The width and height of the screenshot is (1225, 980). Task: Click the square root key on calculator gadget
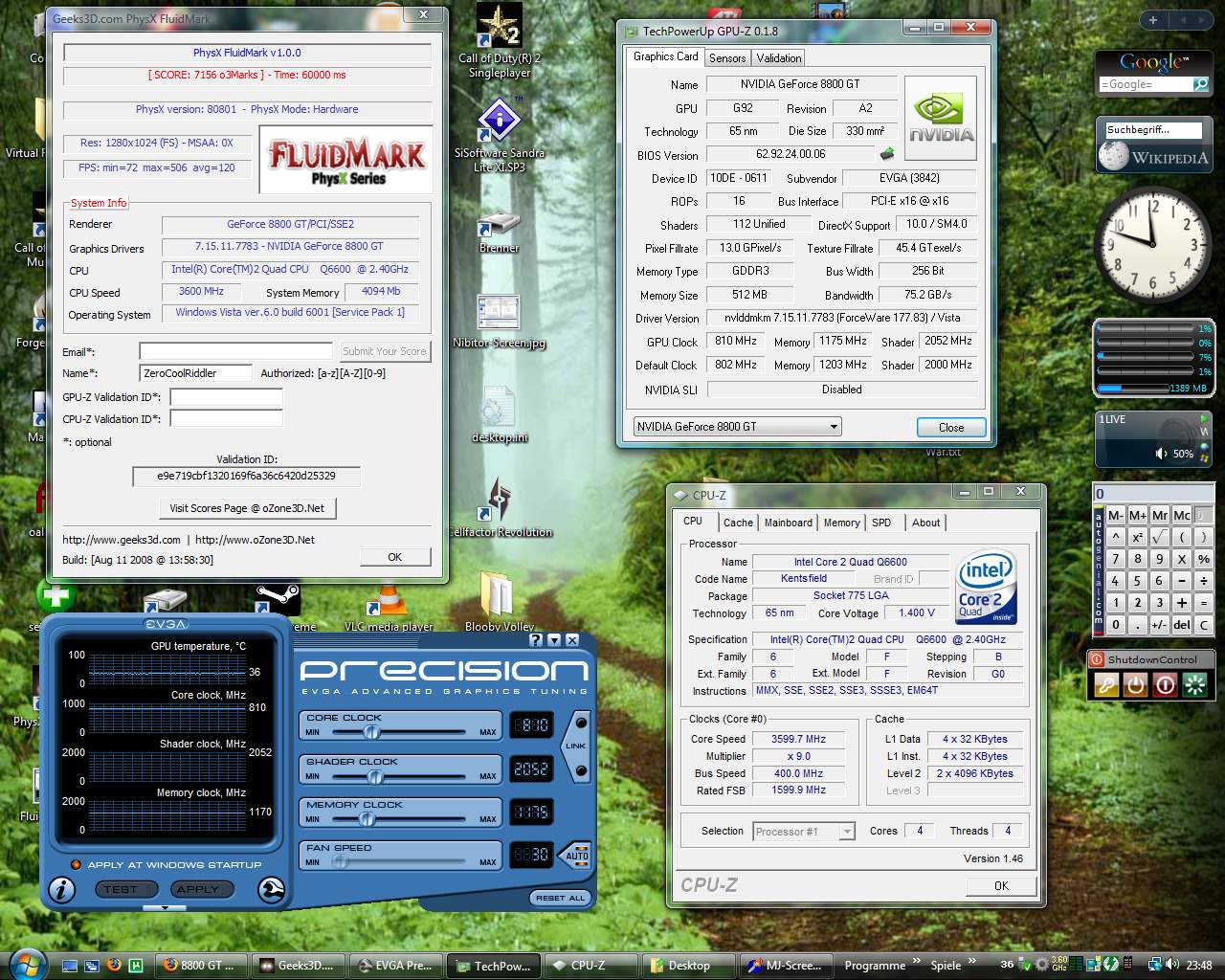[x=1159, y=537]
